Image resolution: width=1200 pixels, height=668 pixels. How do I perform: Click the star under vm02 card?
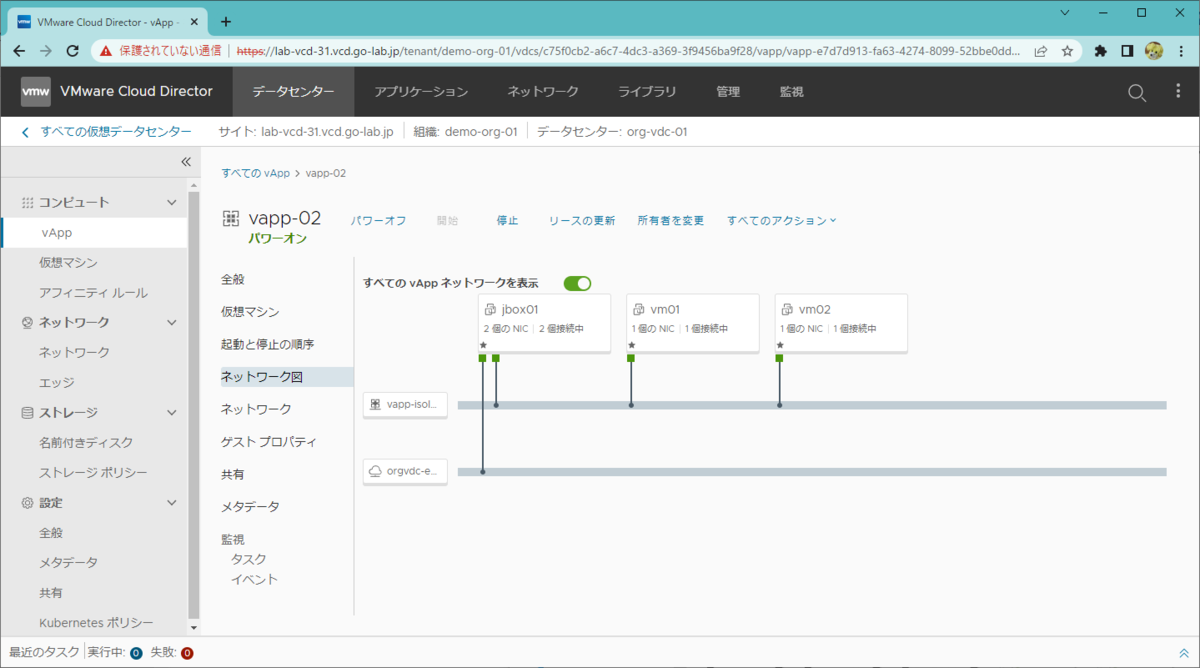pos(780,345)
